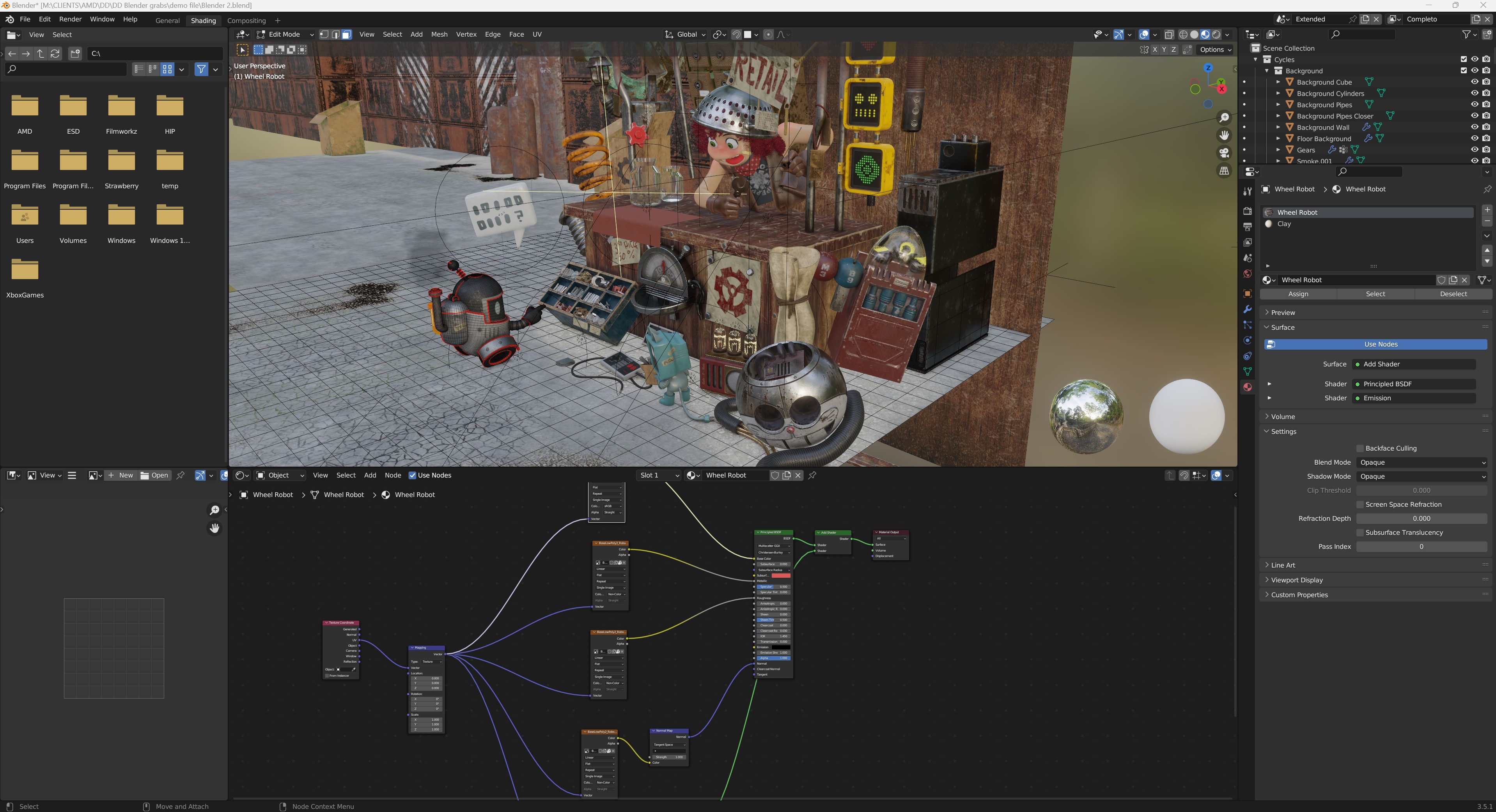Disable Gears in renders camera icon
This screenshot has height=812, width=1496.
(1485, 150)
